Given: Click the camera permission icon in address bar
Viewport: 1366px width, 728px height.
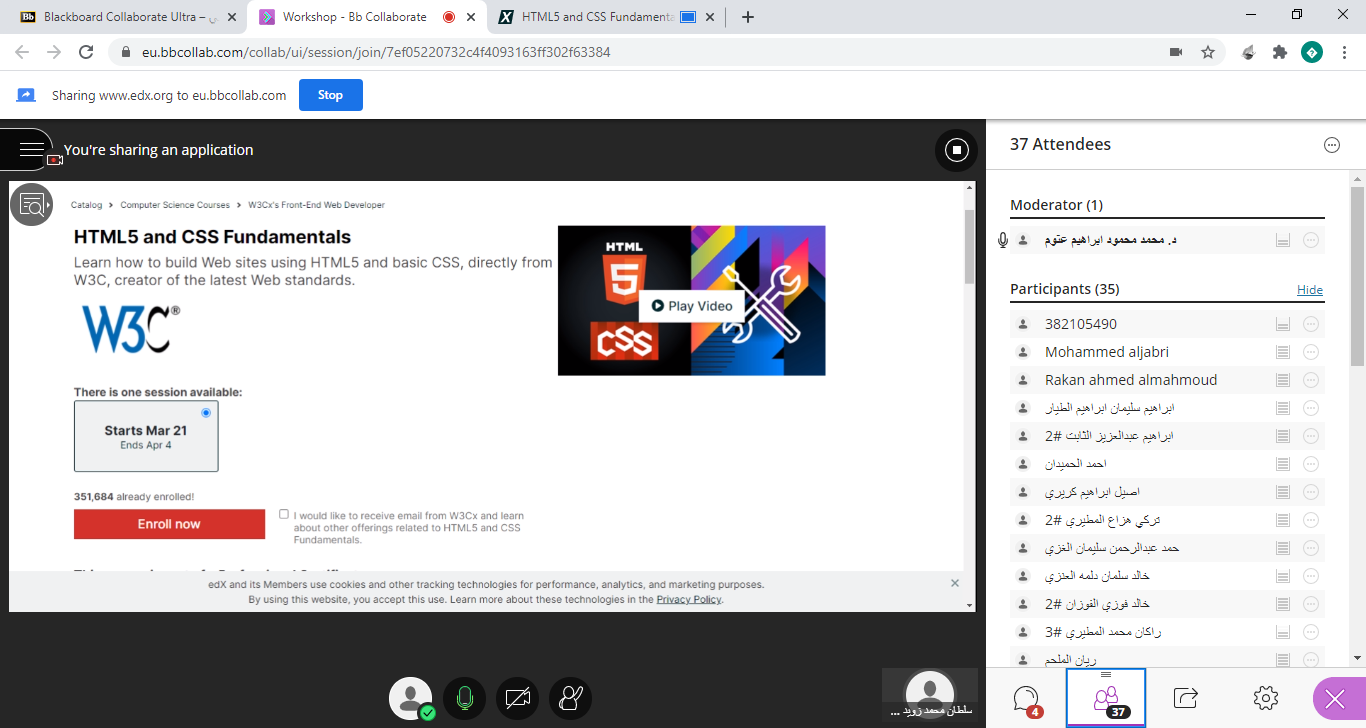Looking at the screenshot, I should click(1176, 52).
